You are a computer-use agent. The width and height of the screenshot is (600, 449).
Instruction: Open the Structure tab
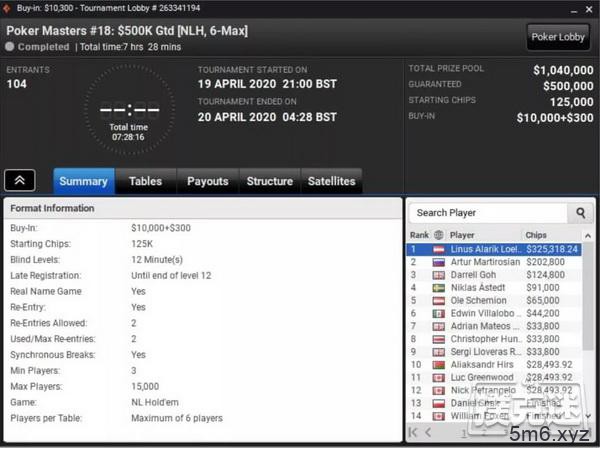[x=270, y=181]
